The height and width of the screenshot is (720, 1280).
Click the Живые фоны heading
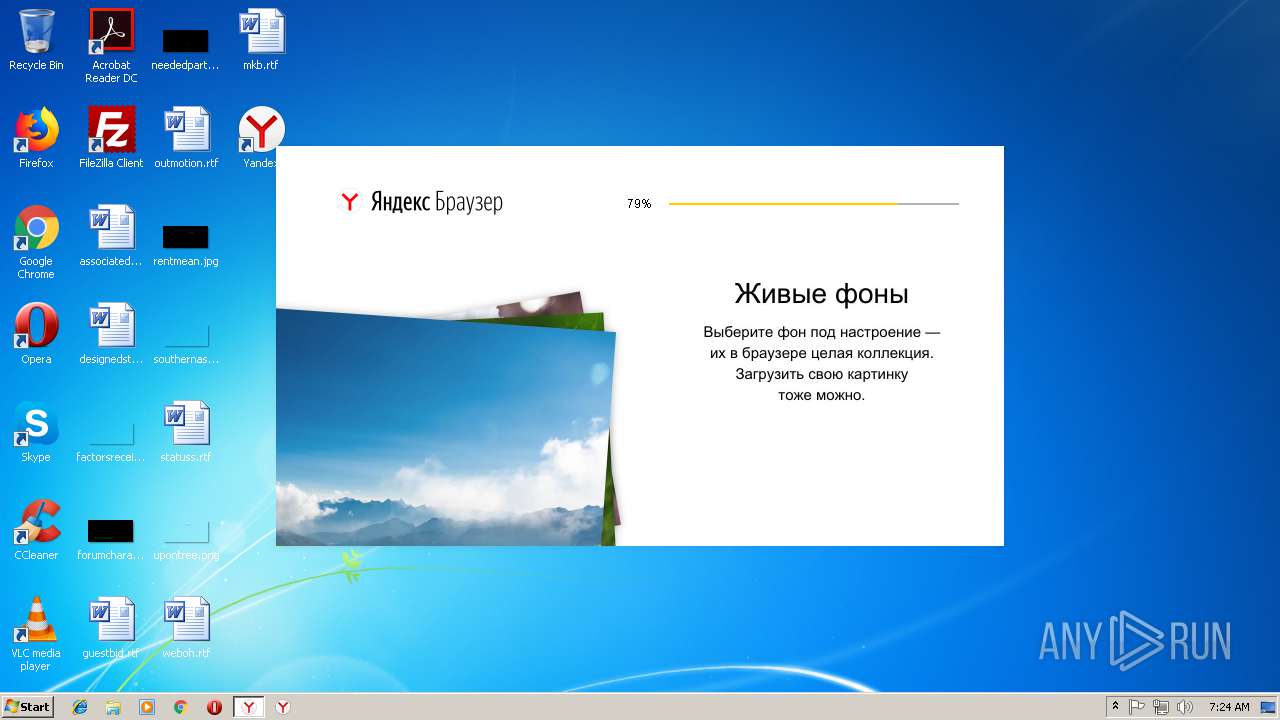pos(821,294)
